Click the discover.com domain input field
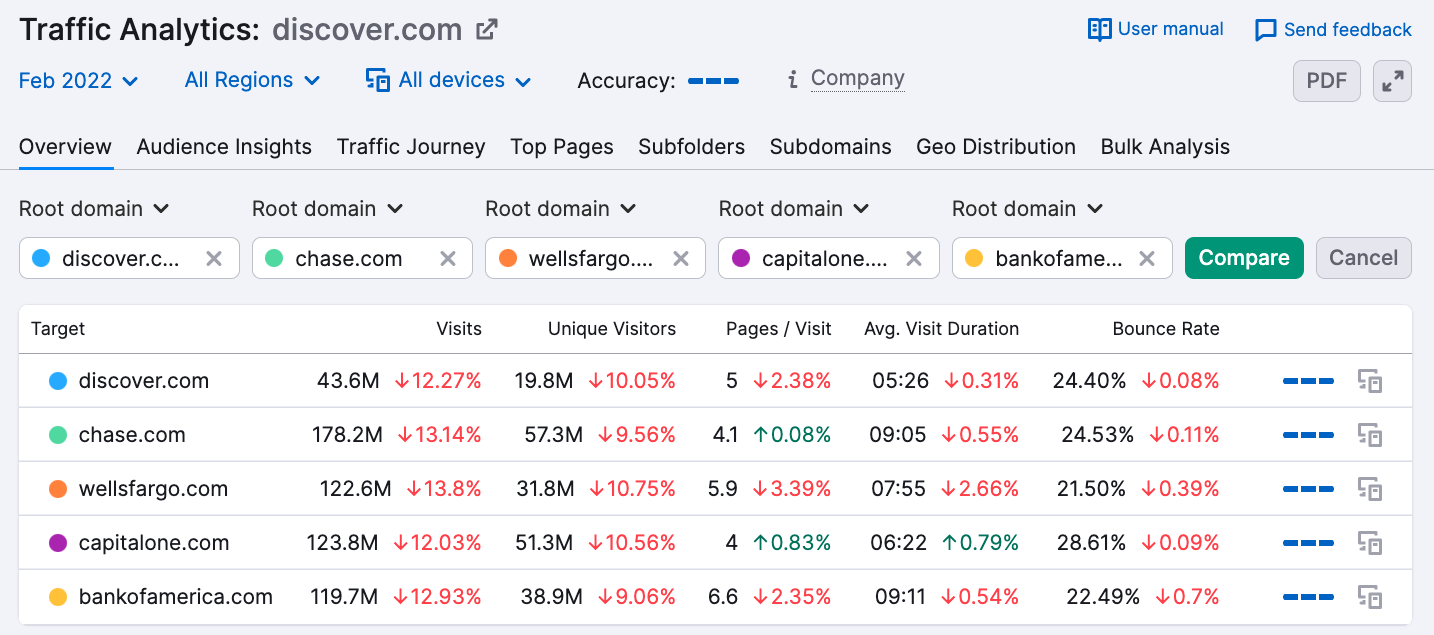1434x635 pixels. 129,258
